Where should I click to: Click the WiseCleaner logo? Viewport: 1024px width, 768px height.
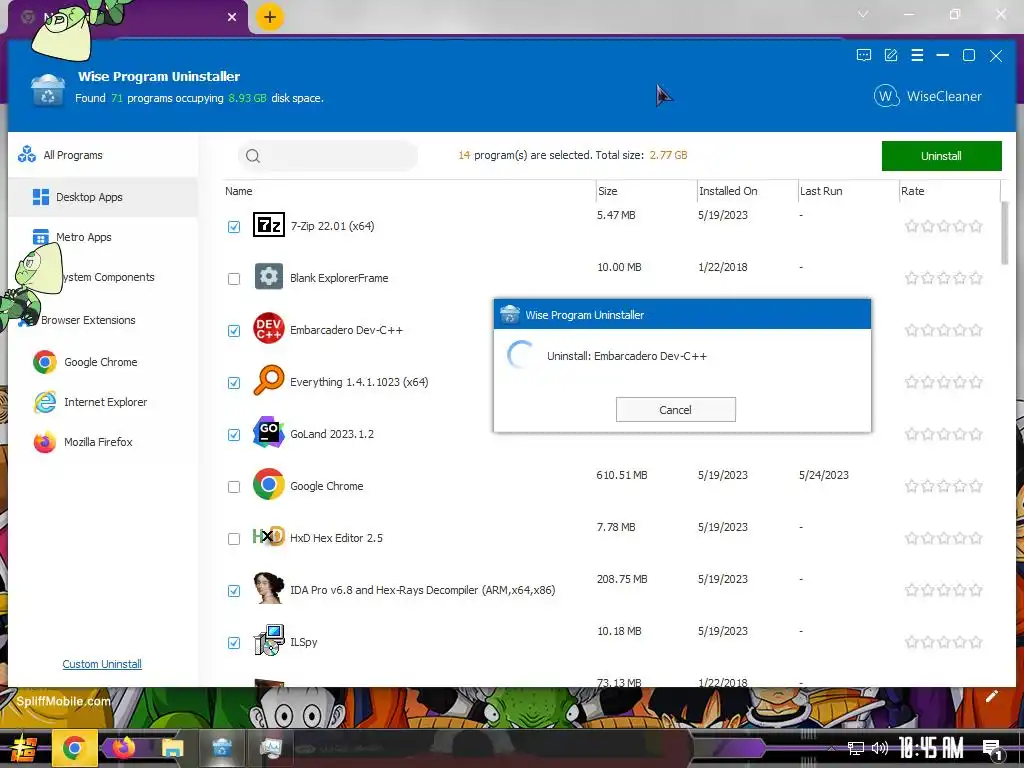point(927,96)
